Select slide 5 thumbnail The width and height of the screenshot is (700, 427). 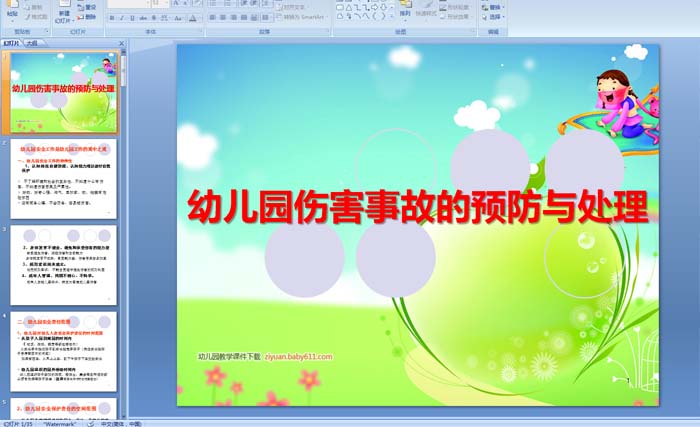[64, 408]
